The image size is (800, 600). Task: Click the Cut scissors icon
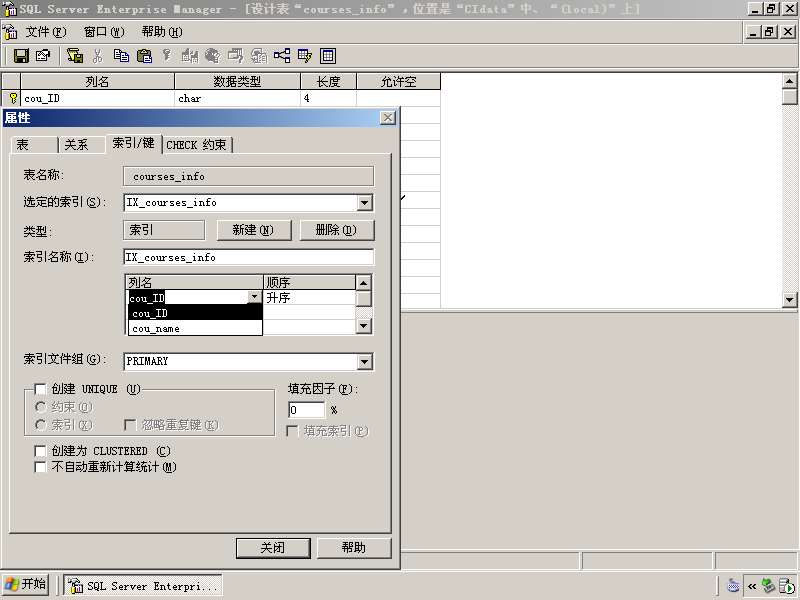point(97,56)
